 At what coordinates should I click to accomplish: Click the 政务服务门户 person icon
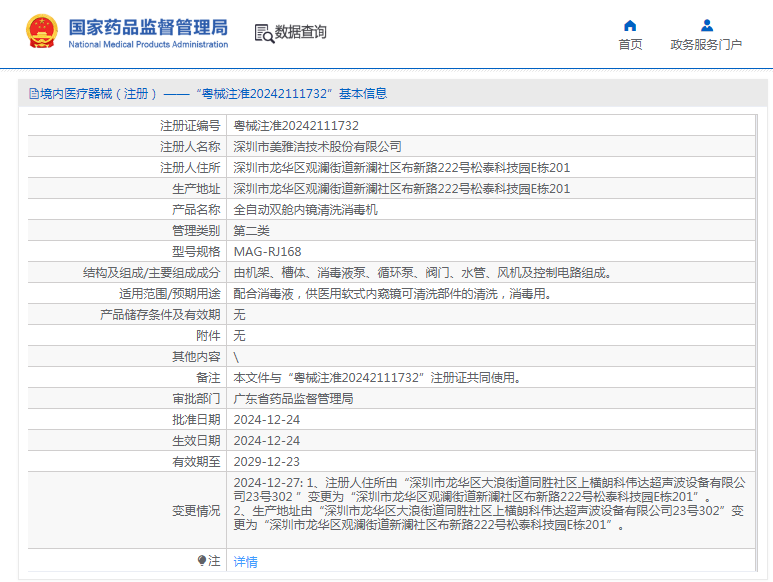tap(706, 25)
